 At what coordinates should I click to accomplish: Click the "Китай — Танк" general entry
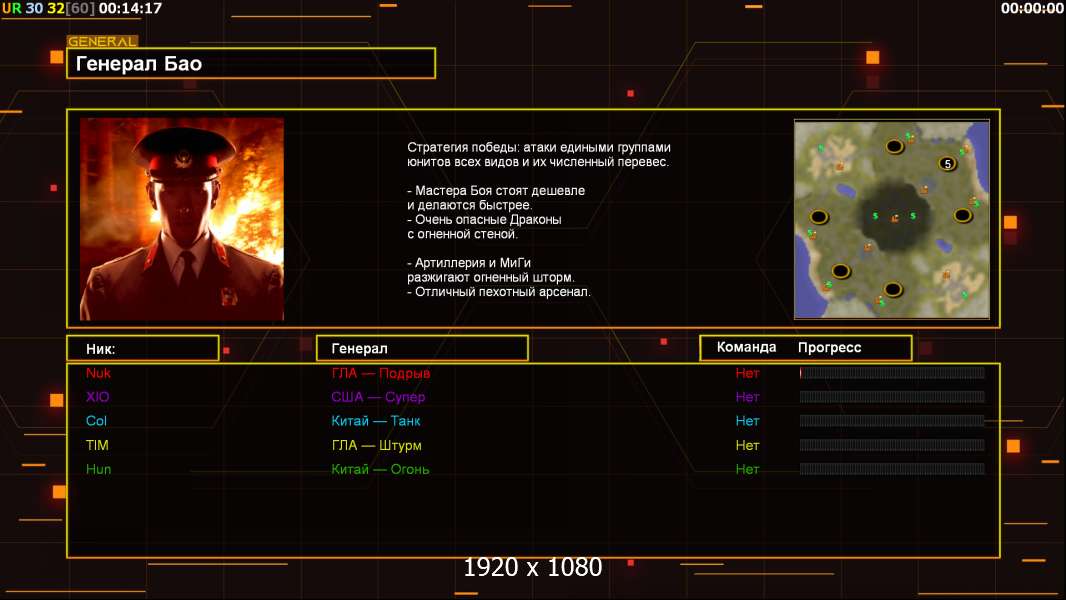click(375, 421)
